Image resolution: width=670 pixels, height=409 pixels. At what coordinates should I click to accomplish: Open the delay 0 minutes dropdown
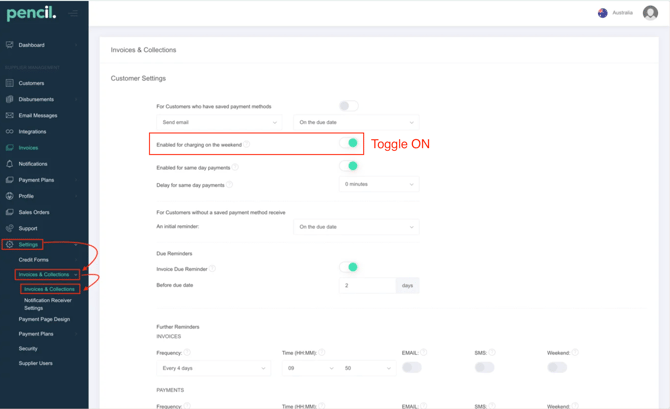378,184
